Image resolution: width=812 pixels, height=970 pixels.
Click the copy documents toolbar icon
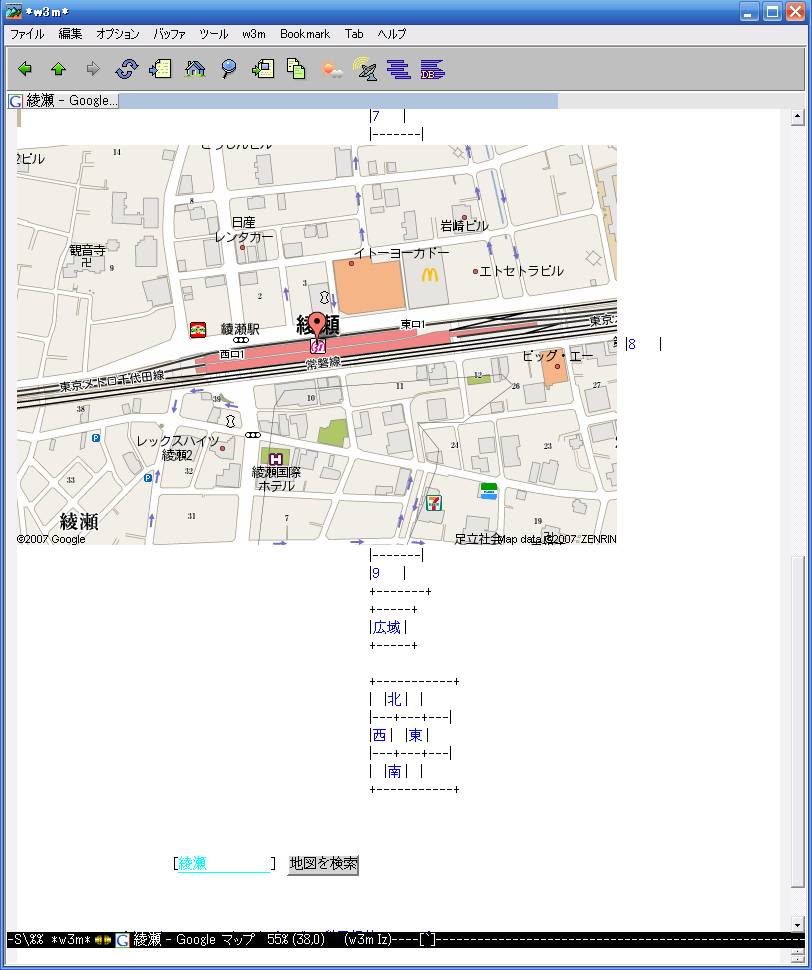point(296,69)
